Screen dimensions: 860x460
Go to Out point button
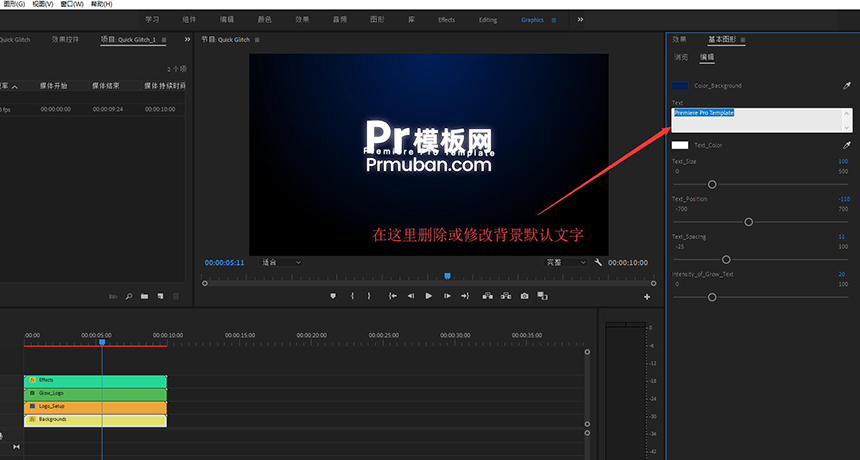pos(465,296)
